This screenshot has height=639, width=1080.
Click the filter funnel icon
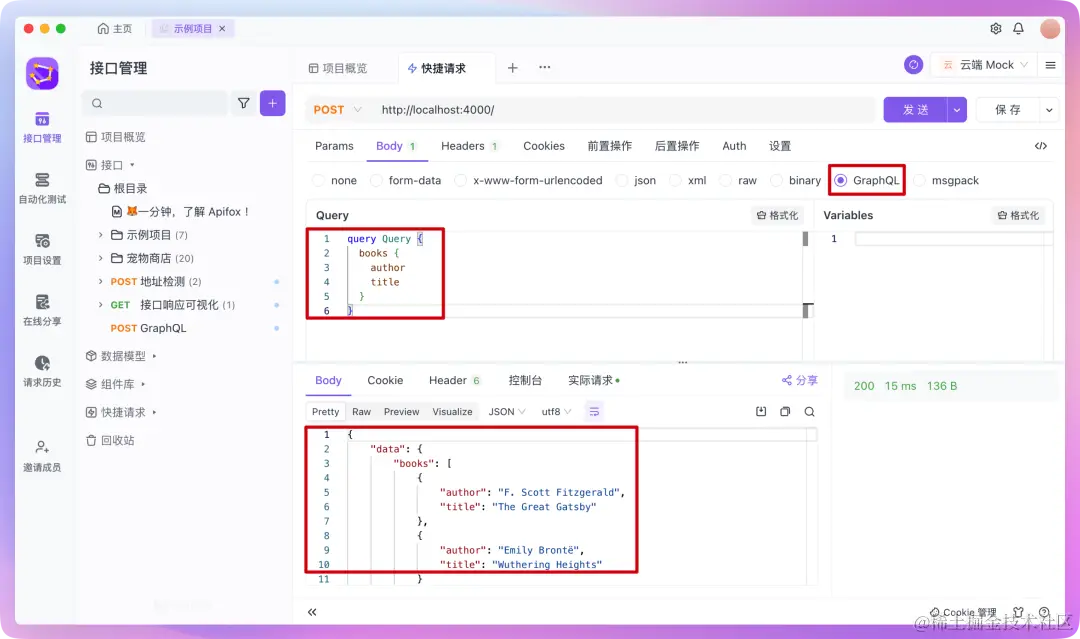coord(243,103)
